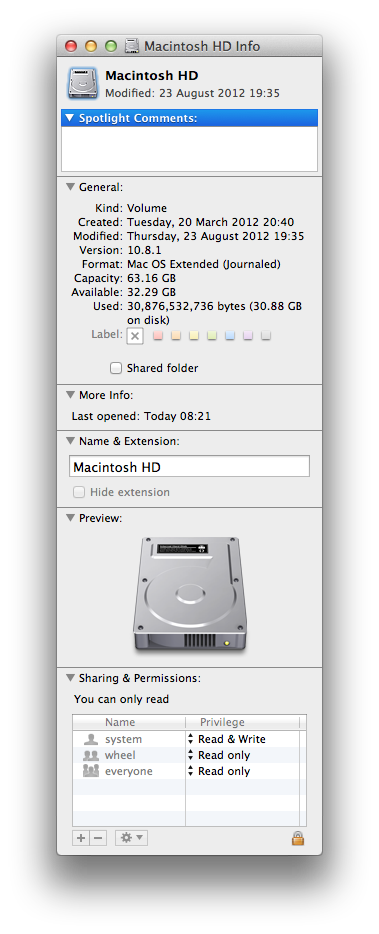This screenshot has height=934, width=379.
Task: Change system privilege Read & Write popup
Action: coord(226,739)
